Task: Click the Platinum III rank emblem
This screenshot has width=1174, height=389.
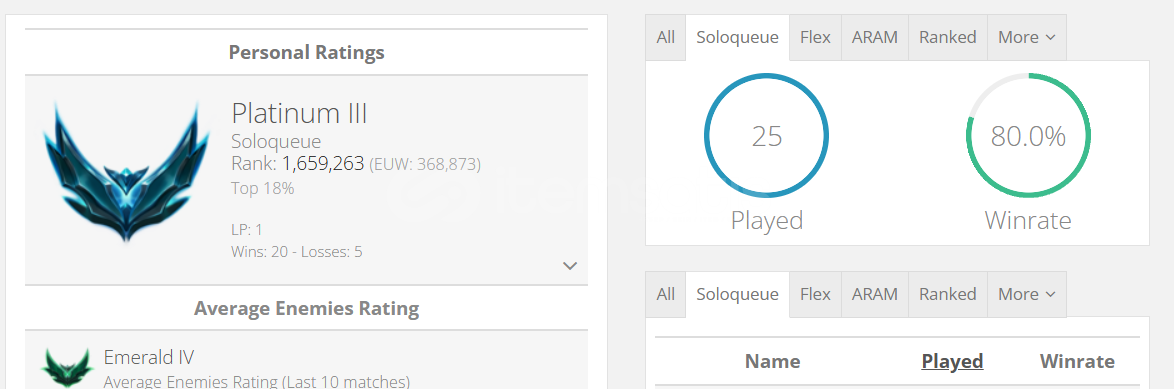Action: tap(125, 172)
